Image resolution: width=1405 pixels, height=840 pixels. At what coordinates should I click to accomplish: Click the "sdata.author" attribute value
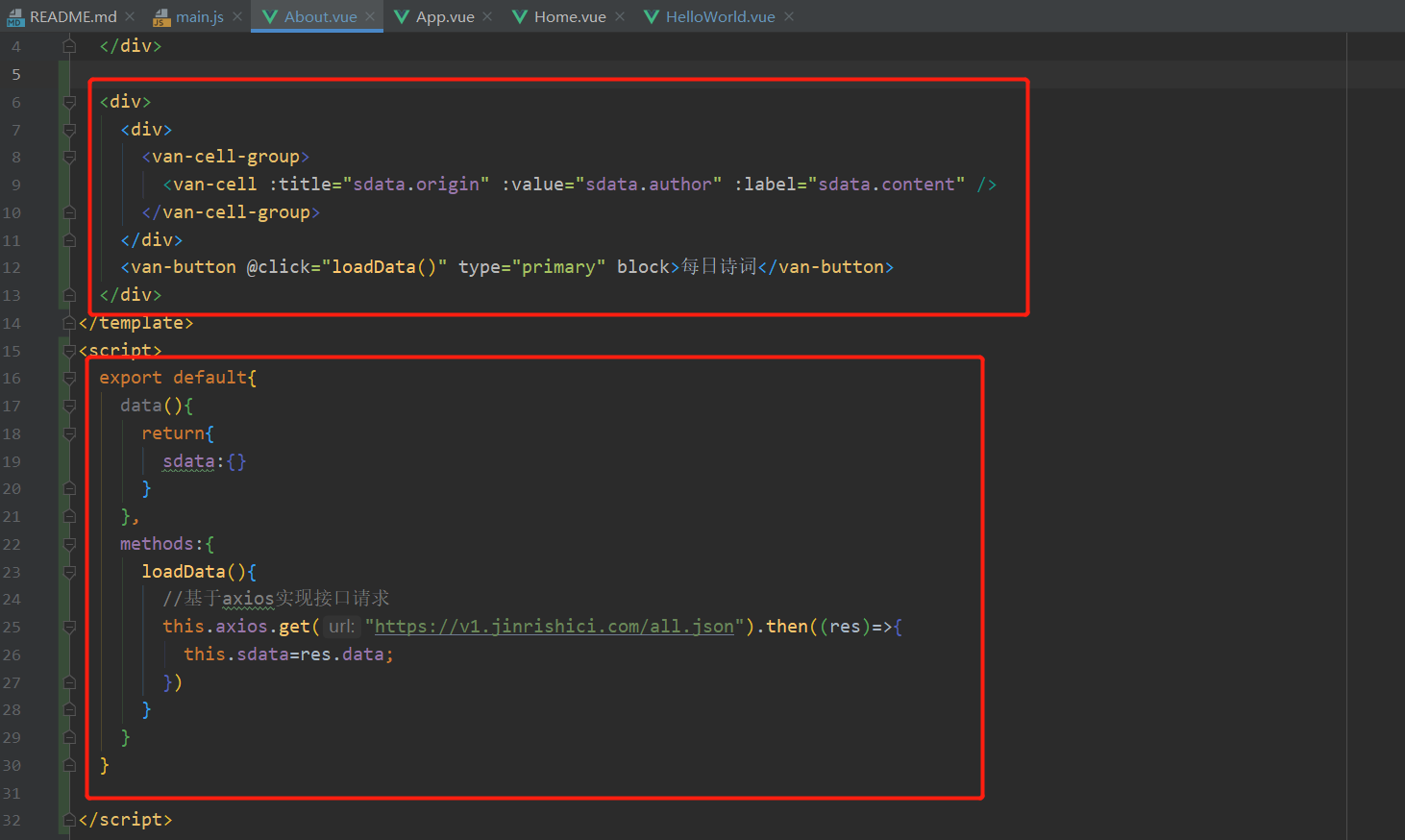click(649, 185)
